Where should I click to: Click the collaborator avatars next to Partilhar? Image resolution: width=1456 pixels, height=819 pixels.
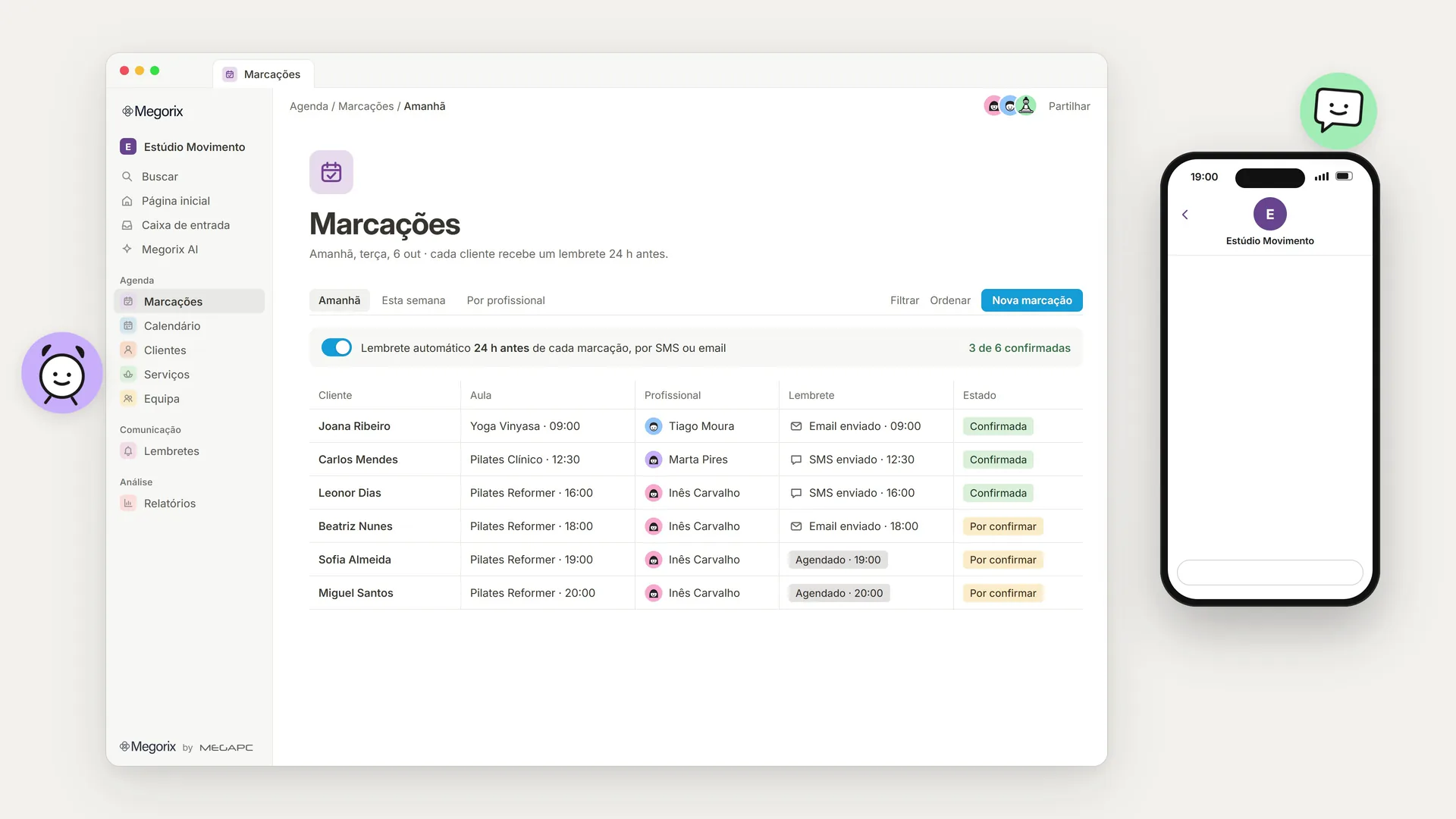click(x=1010, y=106)
